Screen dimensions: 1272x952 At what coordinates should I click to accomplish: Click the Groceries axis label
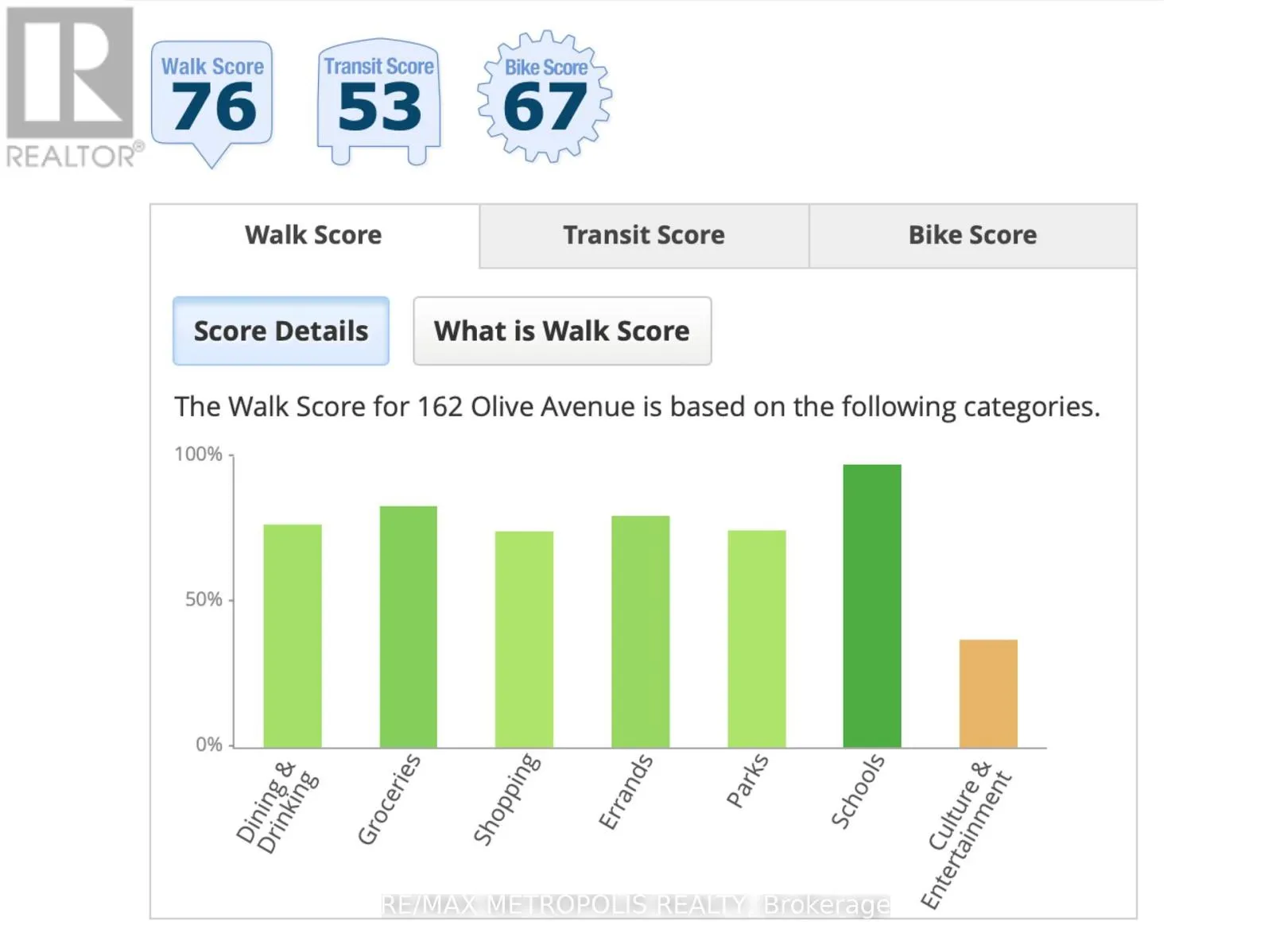390,799
